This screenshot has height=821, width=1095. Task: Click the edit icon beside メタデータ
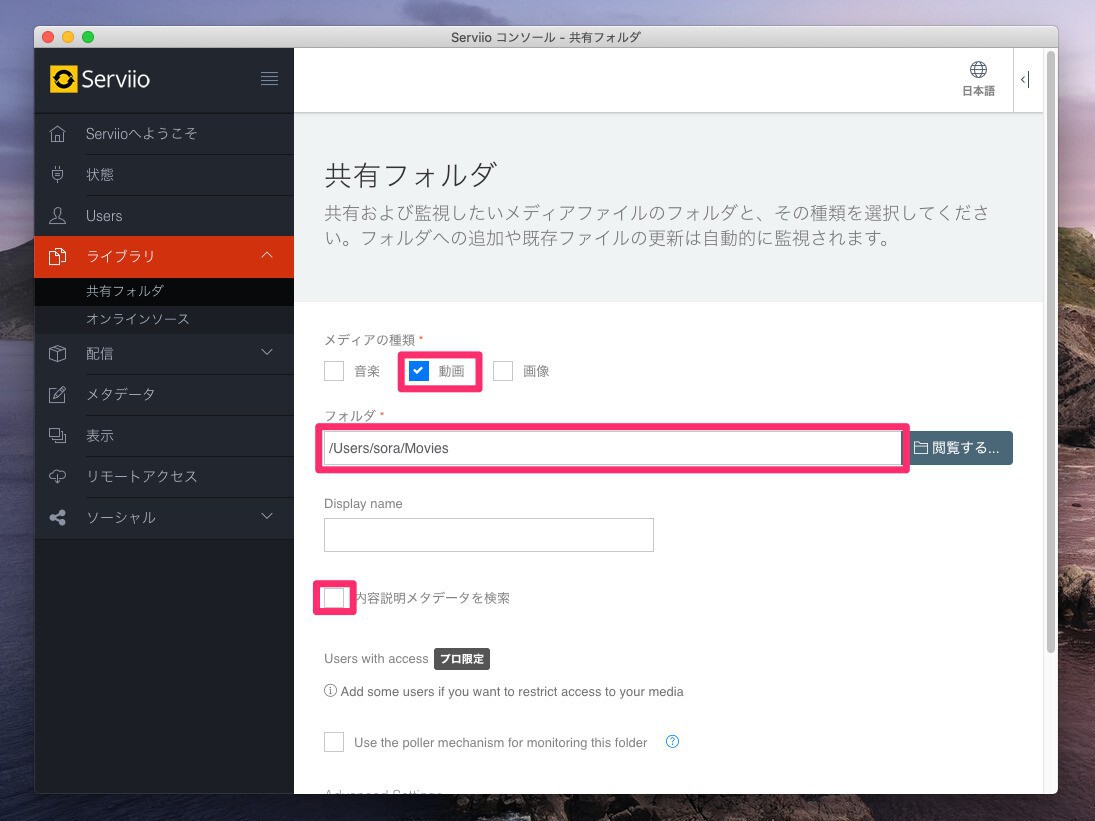57,394
